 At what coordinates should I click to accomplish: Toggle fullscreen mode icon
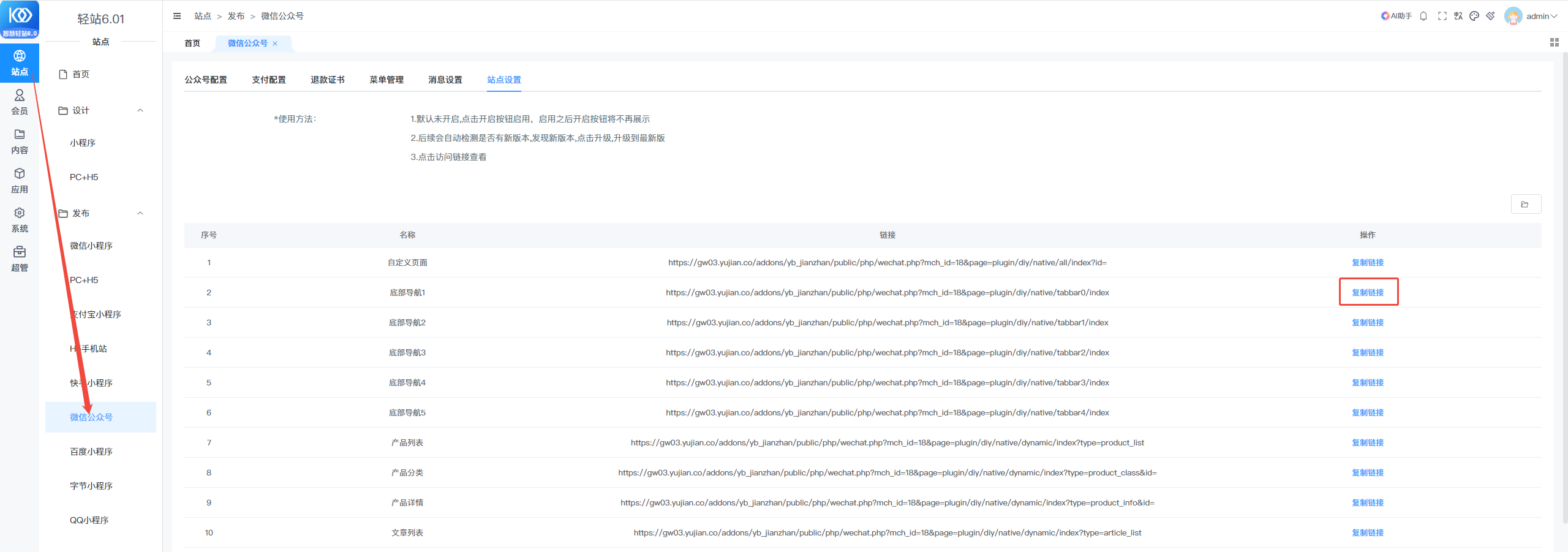(1442, 16)
